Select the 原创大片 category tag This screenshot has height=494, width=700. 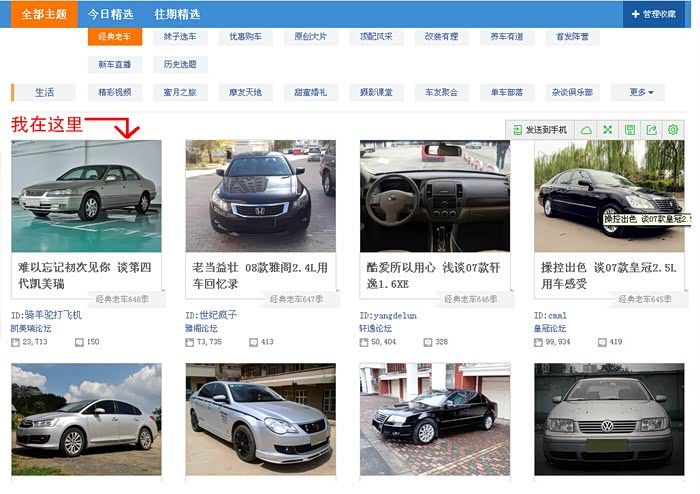click(311, 37)
